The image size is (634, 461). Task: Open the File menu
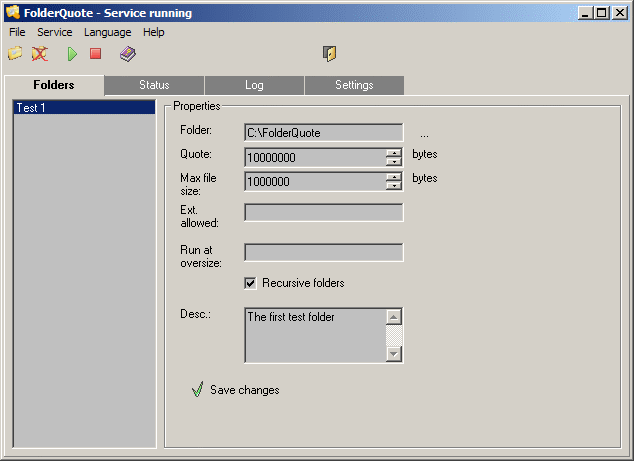pyautogui.click(x=17, y=32)
